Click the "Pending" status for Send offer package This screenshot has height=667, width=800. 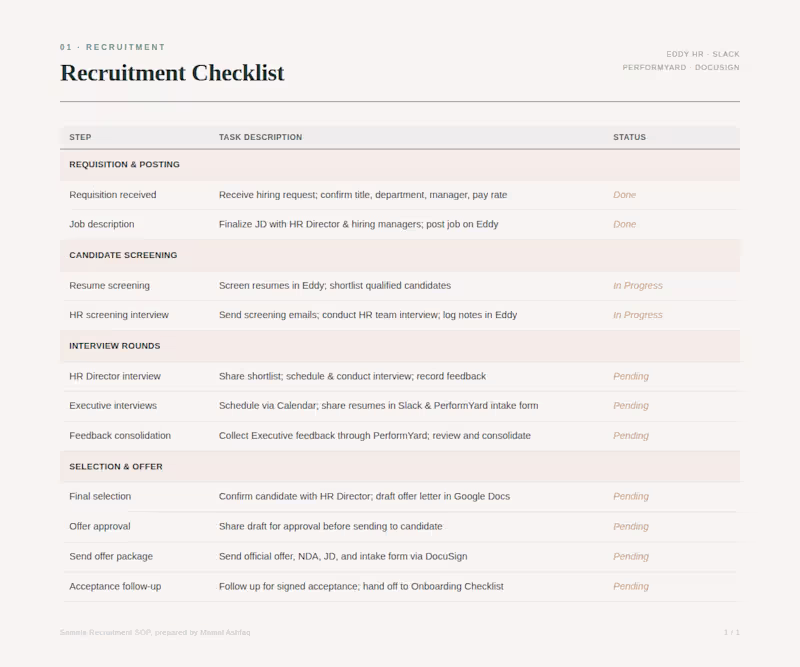(x=631, y=557)
